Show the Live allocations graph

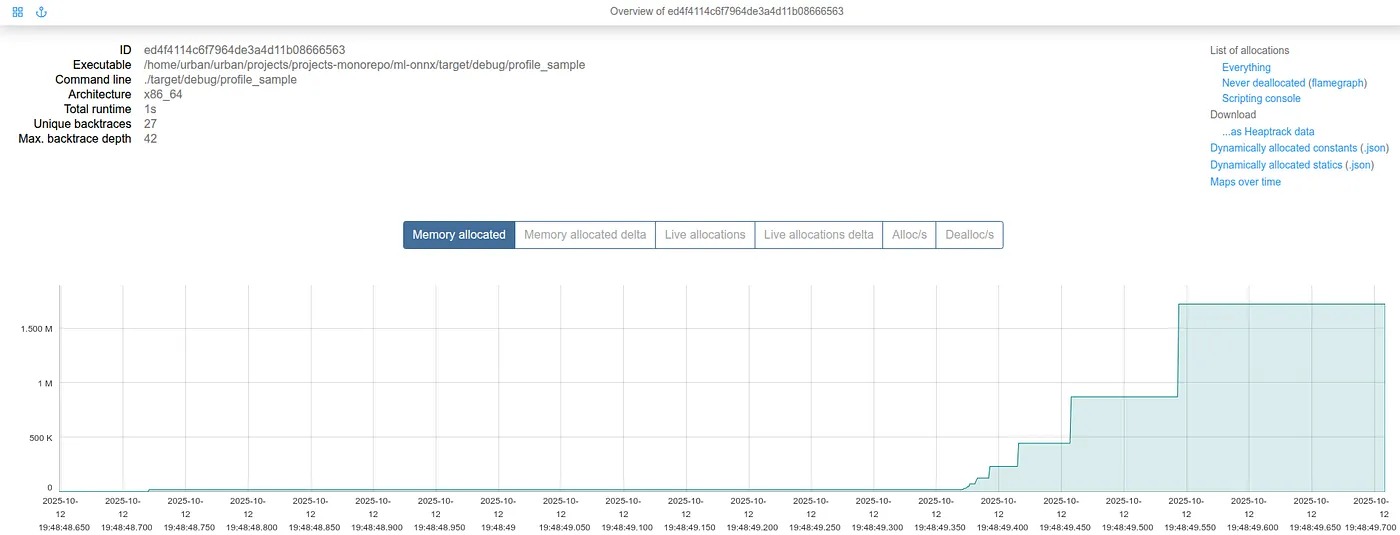point(705,235)
